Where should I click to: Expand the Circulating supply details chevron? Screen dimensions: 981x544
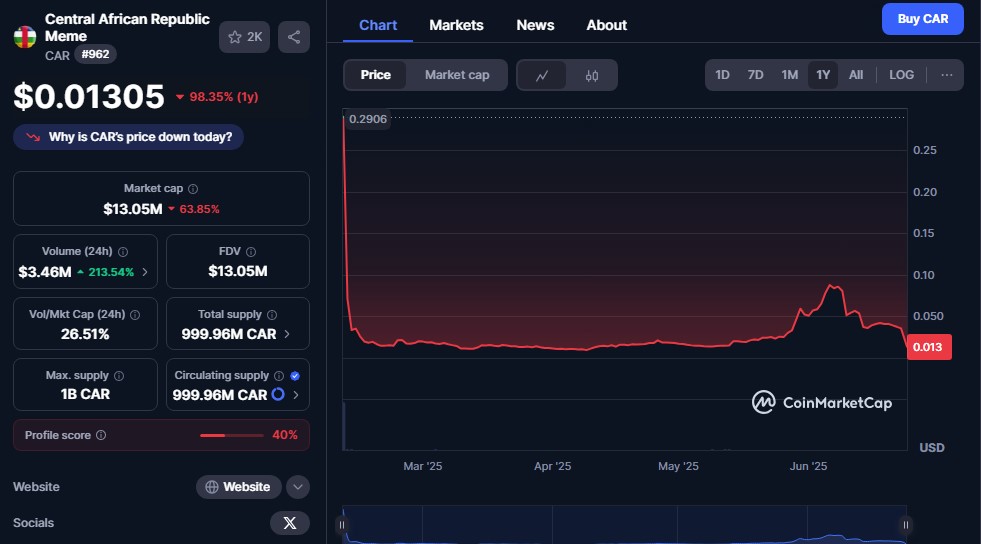(x=296, y=395)
